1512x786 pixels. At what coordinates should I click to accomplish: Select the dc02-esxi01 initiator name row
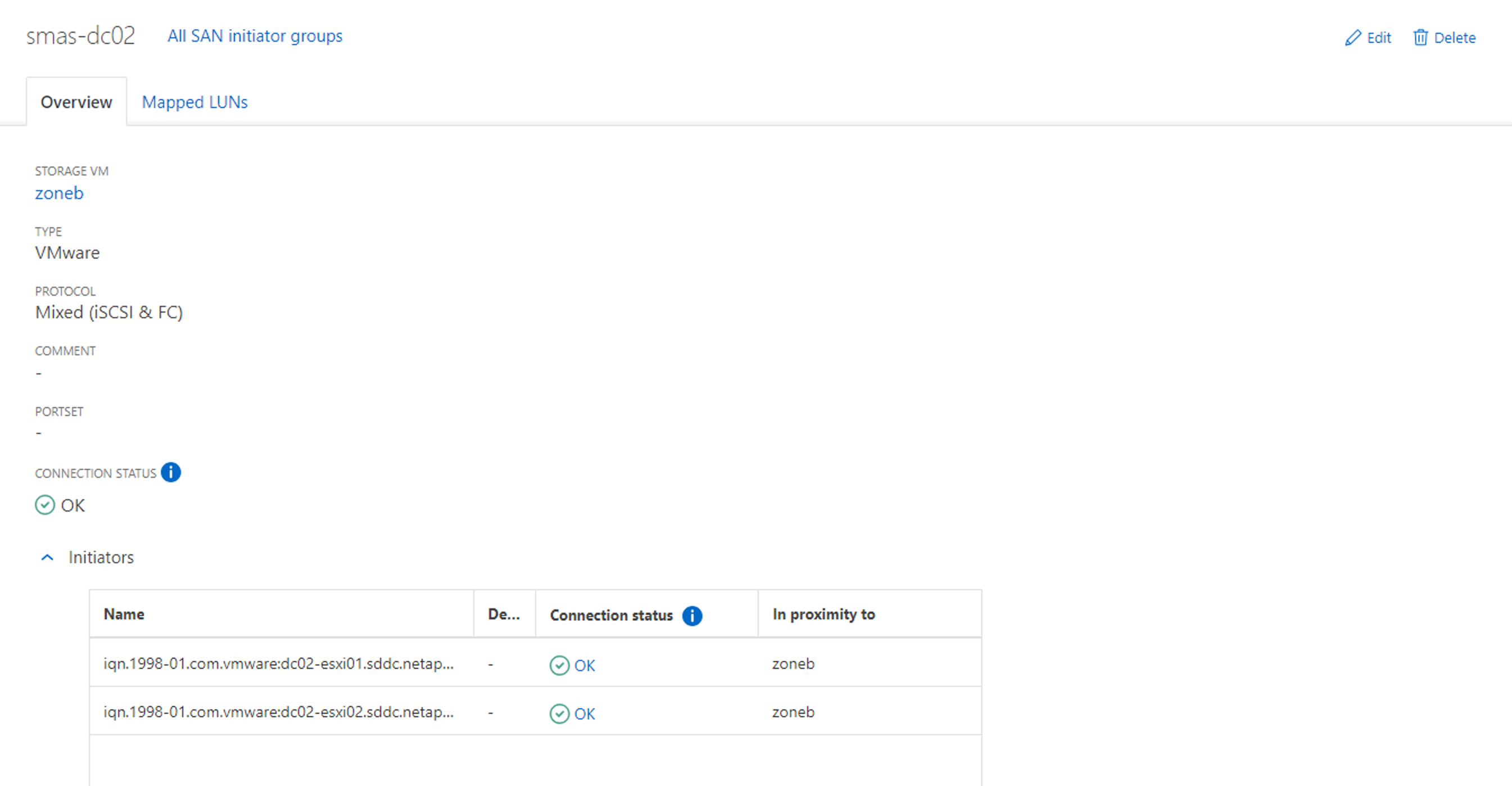[278, 663]
